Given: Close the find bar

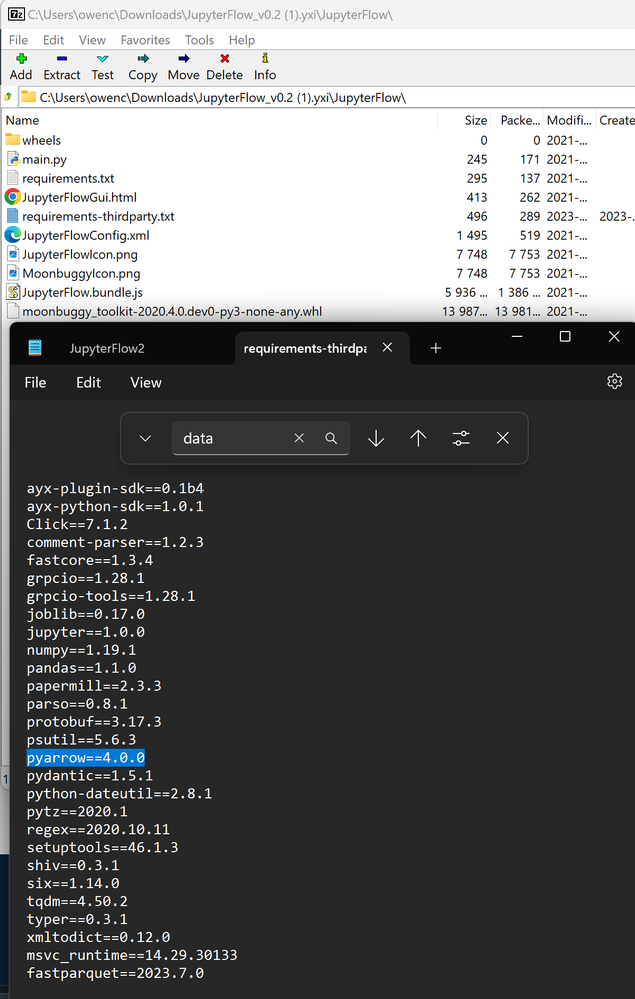Looking at the screenshot, I should 503,438.
